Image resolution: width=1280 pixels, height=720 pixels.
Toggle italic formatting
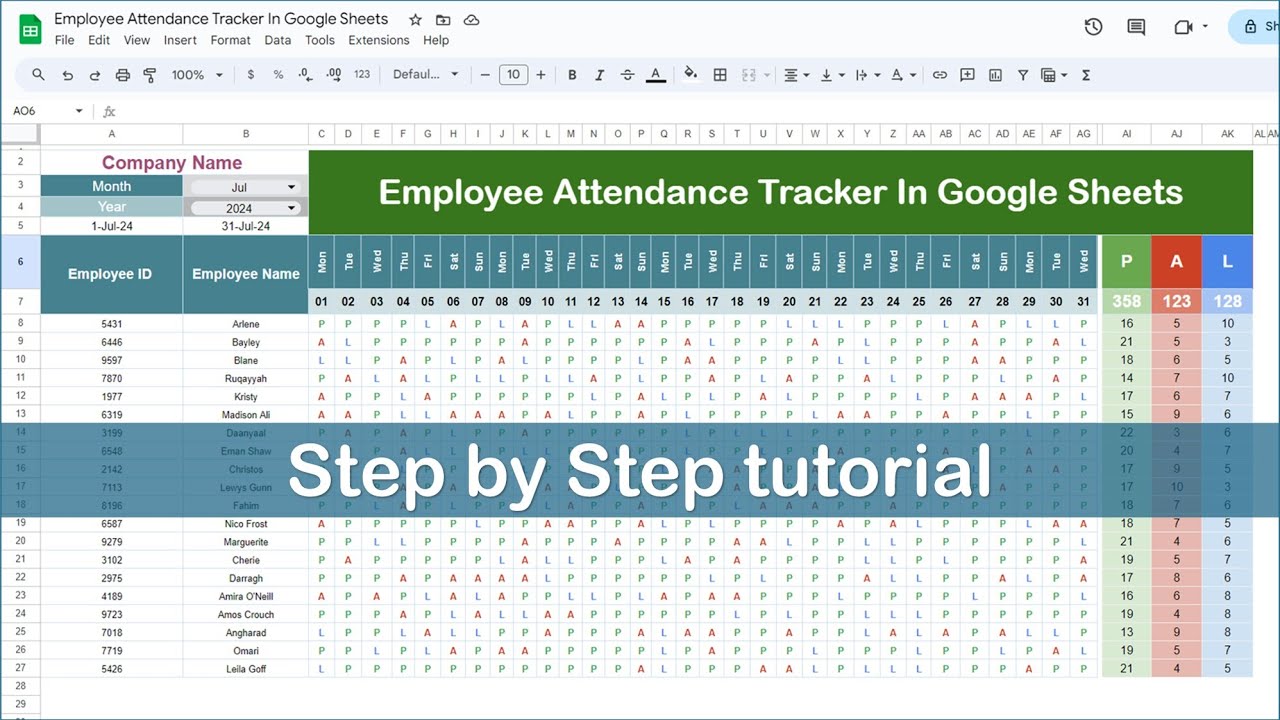click(600, 75)
